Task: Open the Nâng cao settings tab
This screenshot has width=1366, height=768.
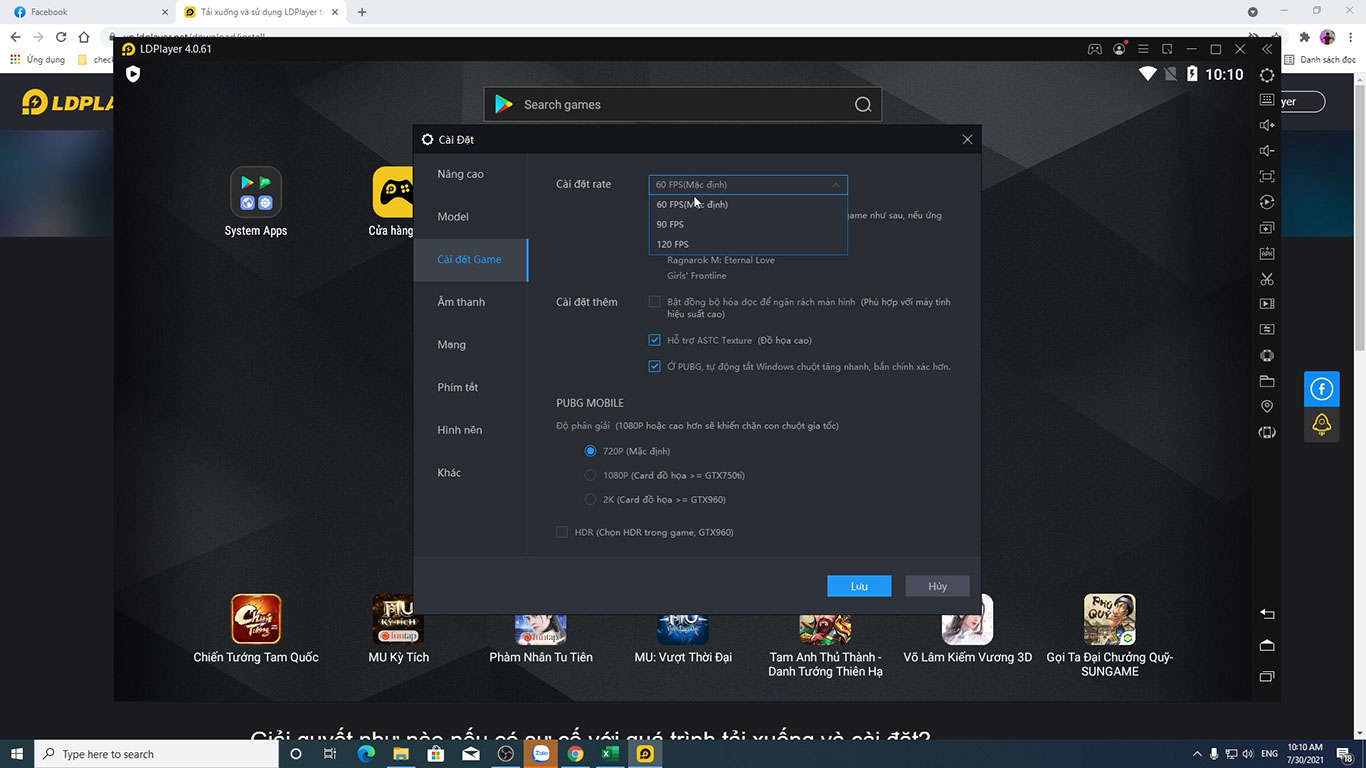Action: pos(460,174)
